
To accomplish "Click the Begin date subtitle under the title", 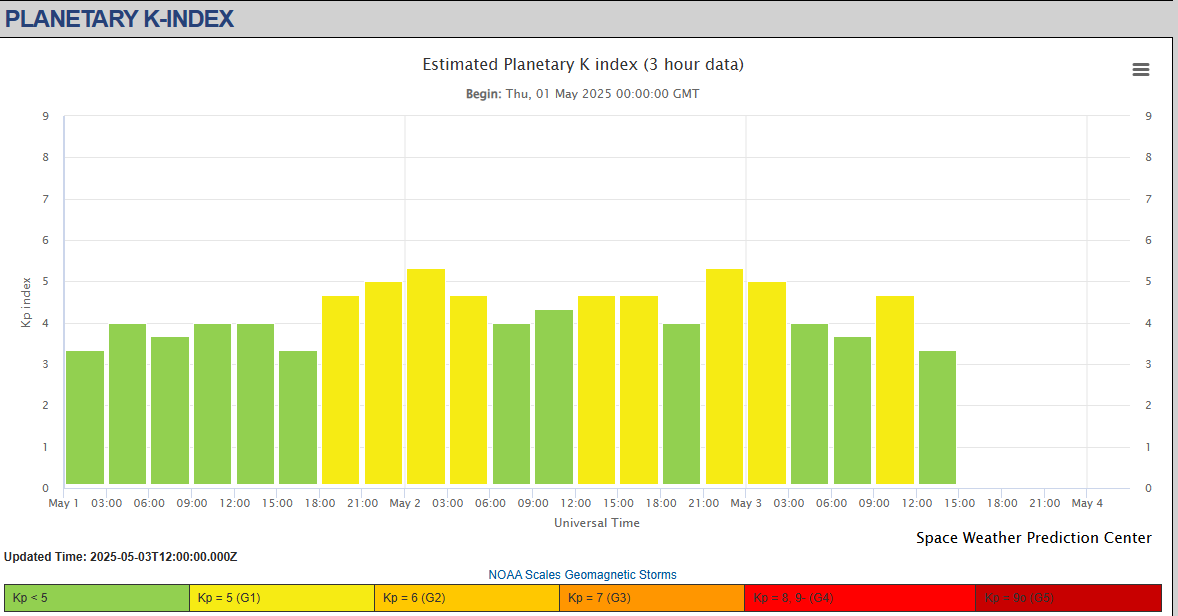I will click(583, 94).
